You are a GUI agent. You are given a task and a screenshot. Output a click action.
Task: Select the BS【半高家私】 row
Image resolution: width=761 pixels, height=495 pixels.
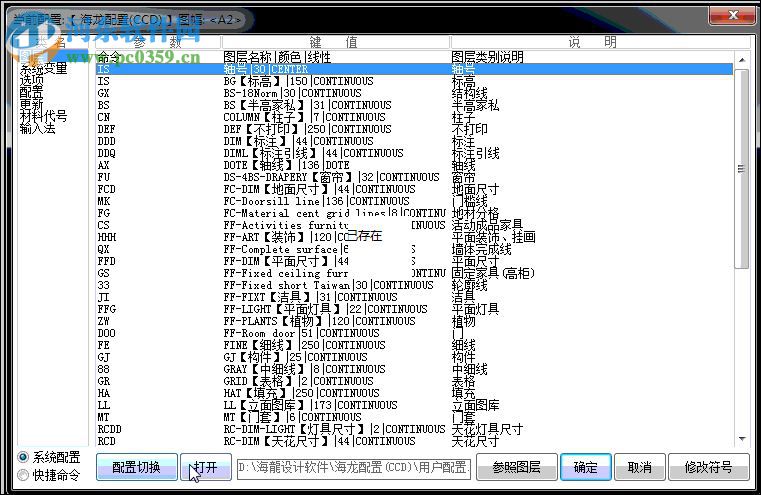tap(414, 105)
